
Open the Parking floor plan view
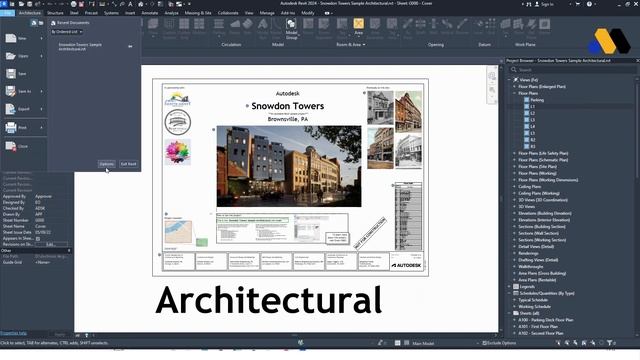[537, 100]
